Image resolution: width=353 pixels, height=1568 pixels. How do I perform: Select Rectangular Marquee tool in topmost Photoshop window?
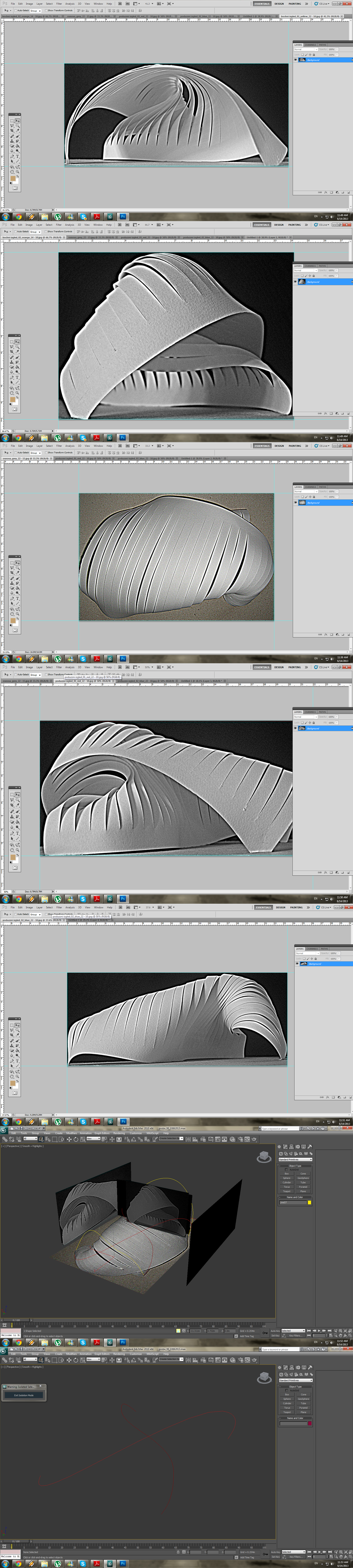[x=12, y=121]
